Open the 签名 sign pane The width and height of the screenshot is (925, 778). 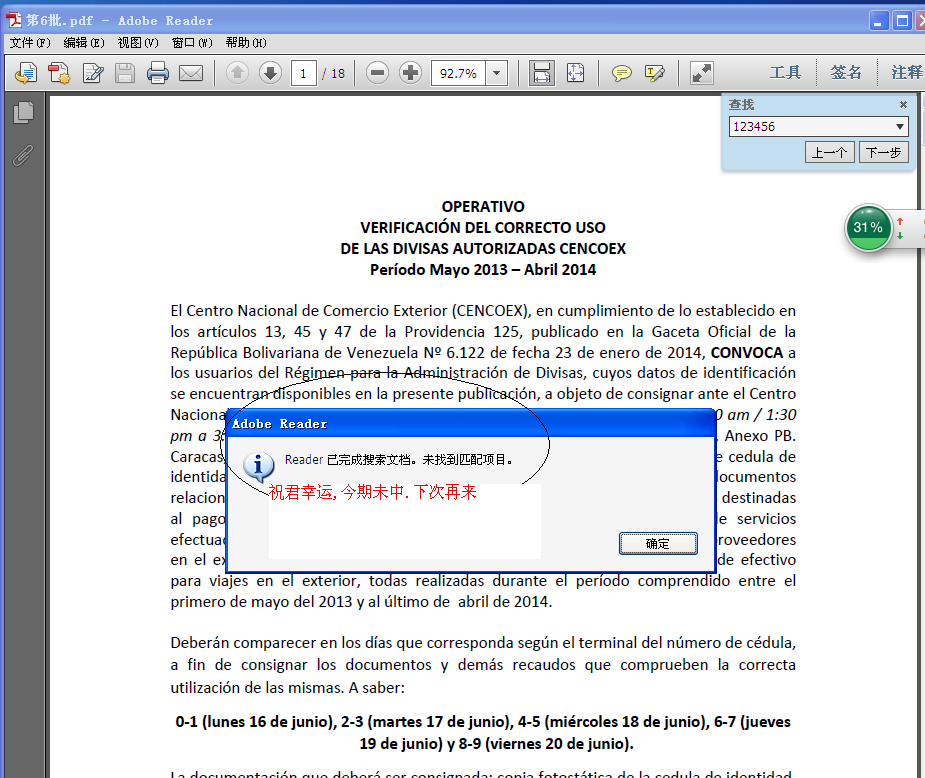(x=846, y=73)
